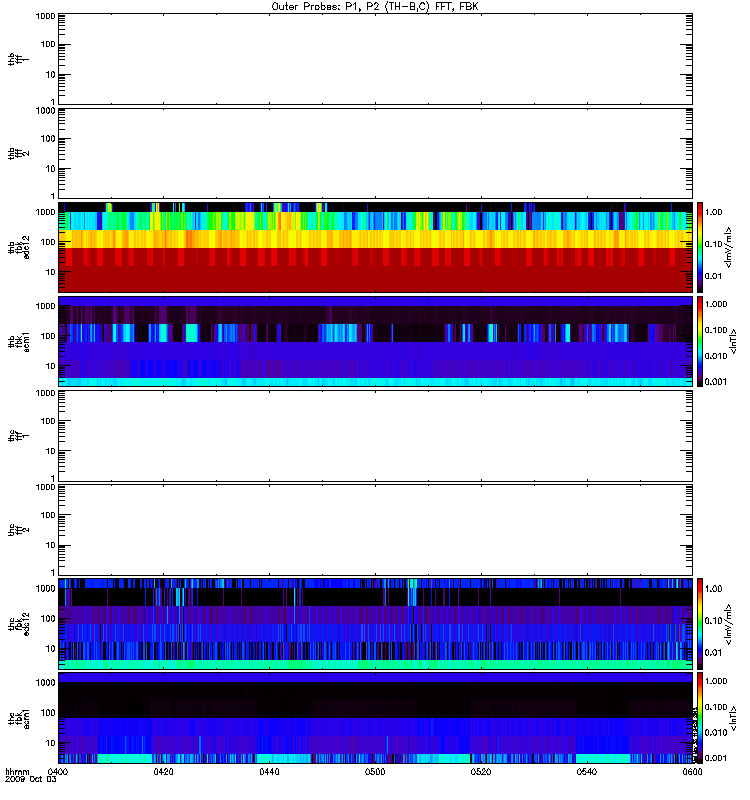Select the 0600 time axis label
The image size is (750, 800).
point(692,772)
